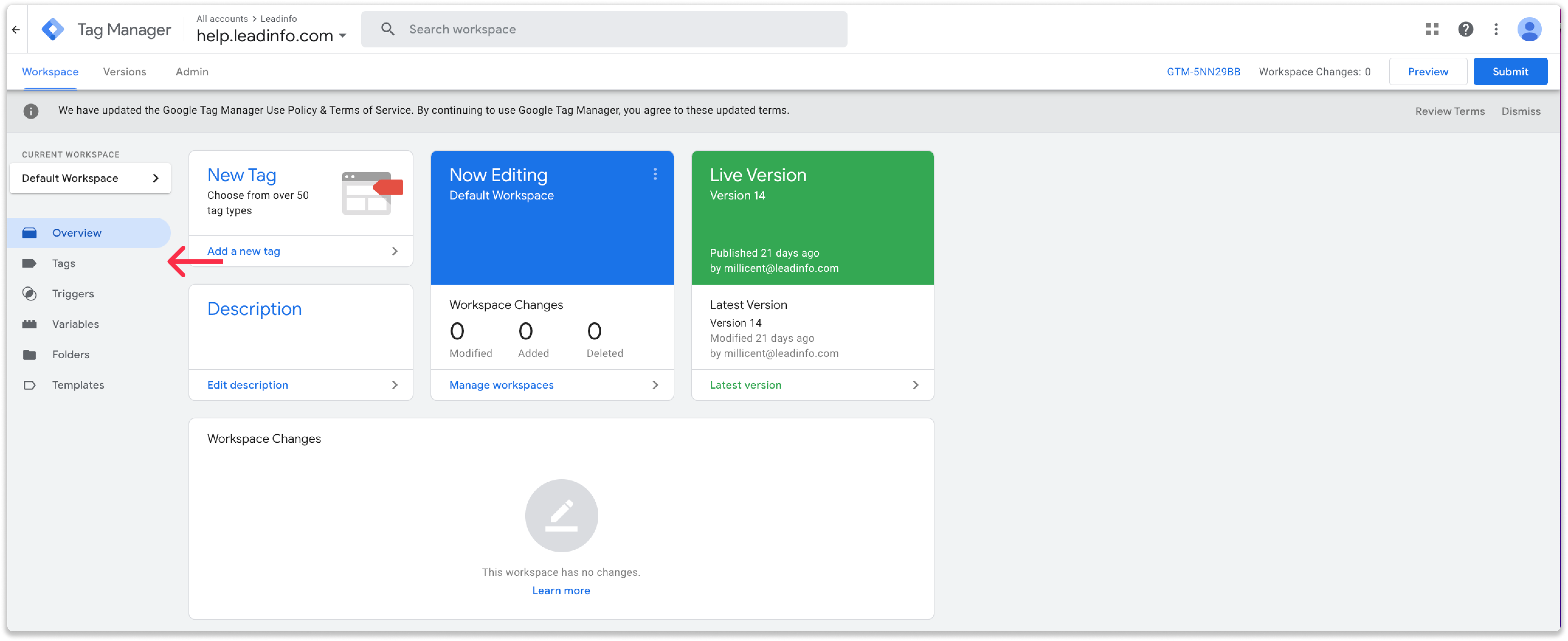The width and height of the screenshot is (1568, 641).
Task: Click the Live Version green card
Action: tap(812, 218)
